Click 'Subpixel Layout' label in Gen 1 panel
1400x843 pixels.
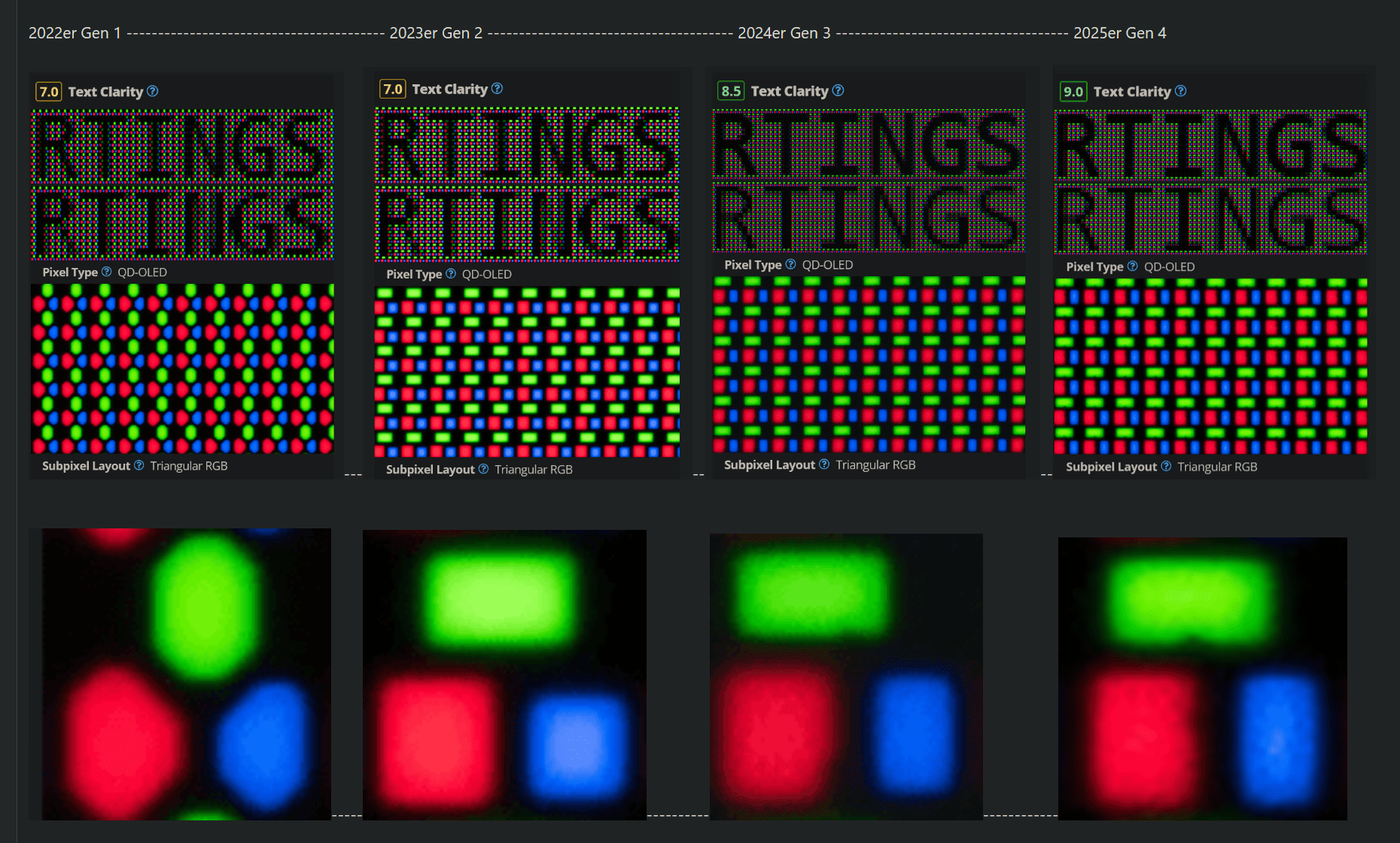pyautogui.click(x=87, y=466)
